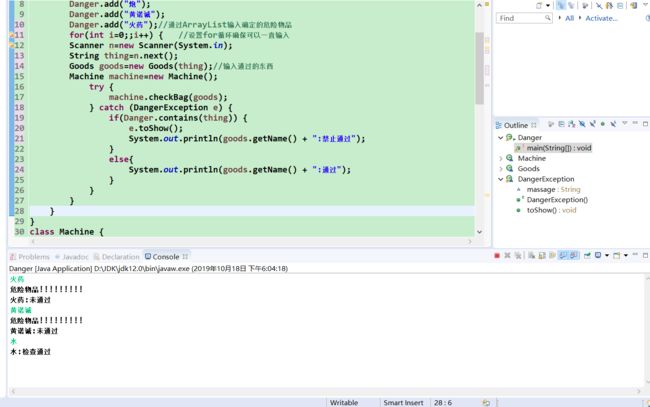
Task: Toggle show console when standard error changes
Action: 573,255
